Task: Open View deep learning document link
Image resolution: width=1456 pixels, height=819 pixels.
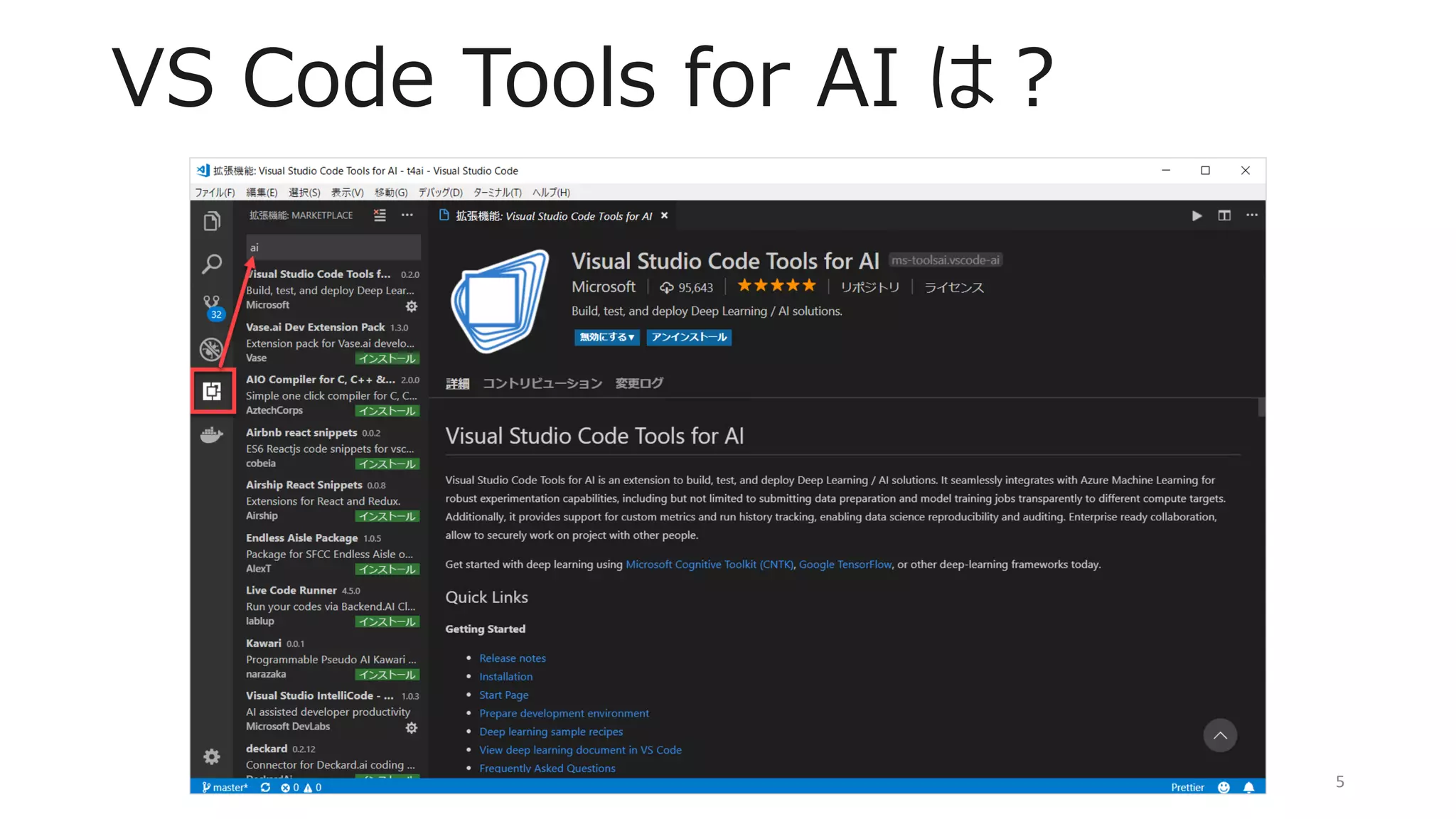Action: 580,750
